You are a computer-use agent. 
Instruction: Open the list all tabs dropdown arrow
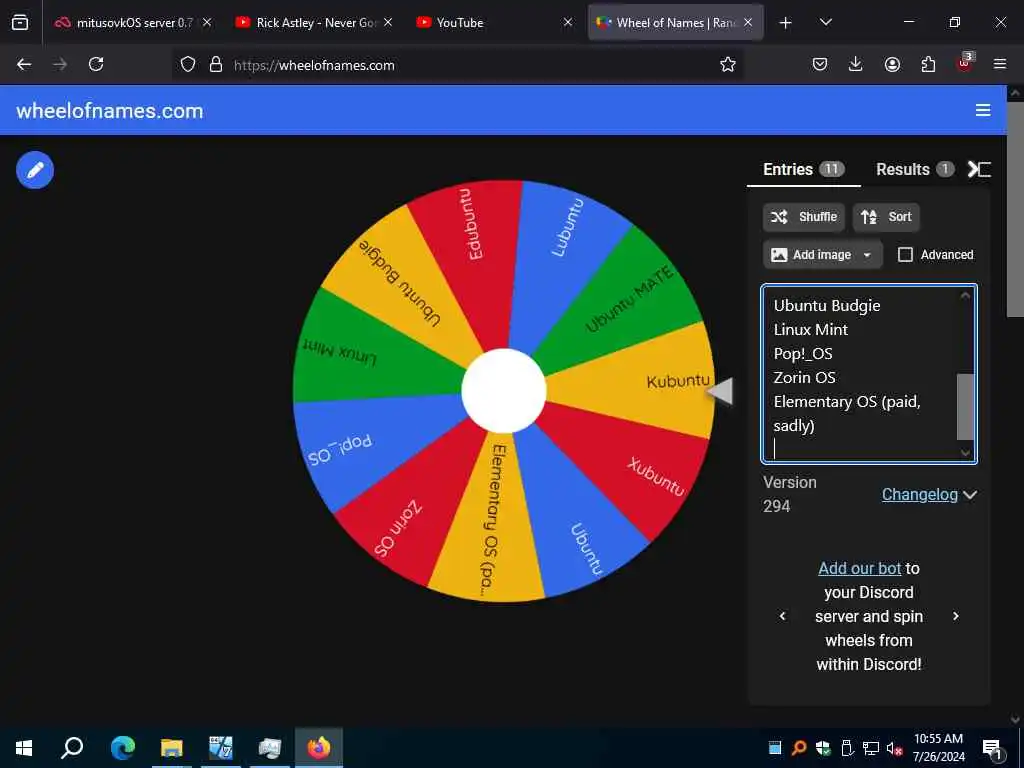(x=825, y=22)
